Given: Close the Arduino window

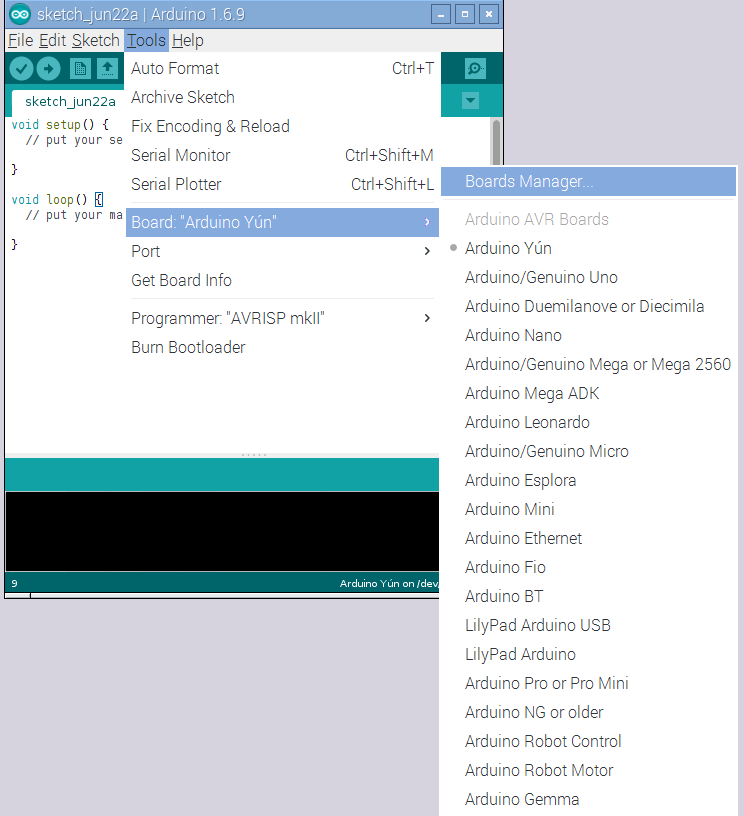Looking at the screenshot, I should (x=489, y=14).
